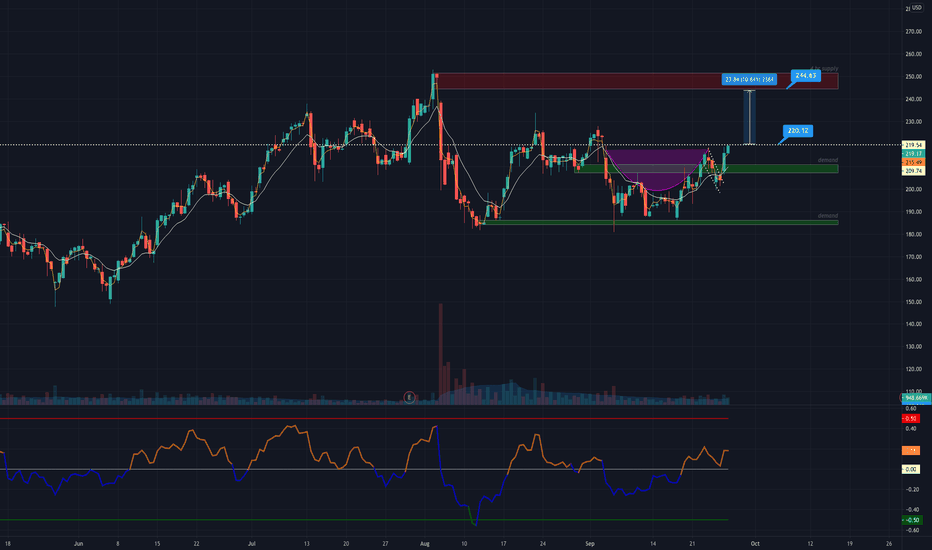Screen dimensions: 932x550
Task: Click the 180.00 price axis value
Action: coord(913,234)
